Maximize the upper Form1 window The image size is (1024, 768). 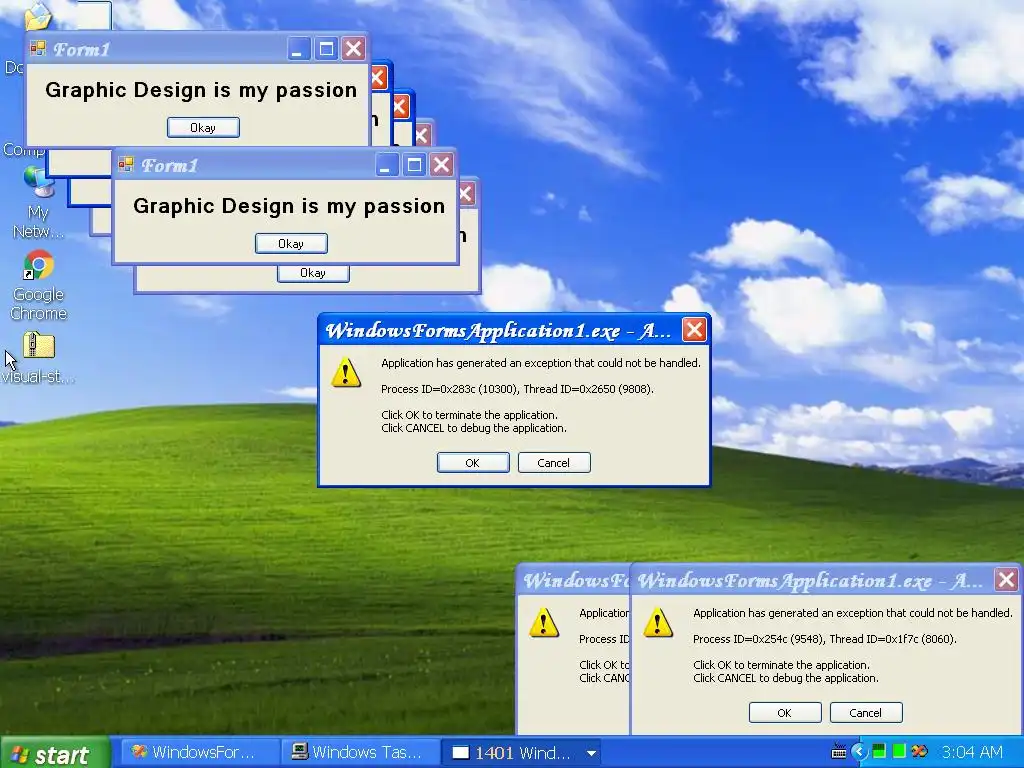click(326, 48)
